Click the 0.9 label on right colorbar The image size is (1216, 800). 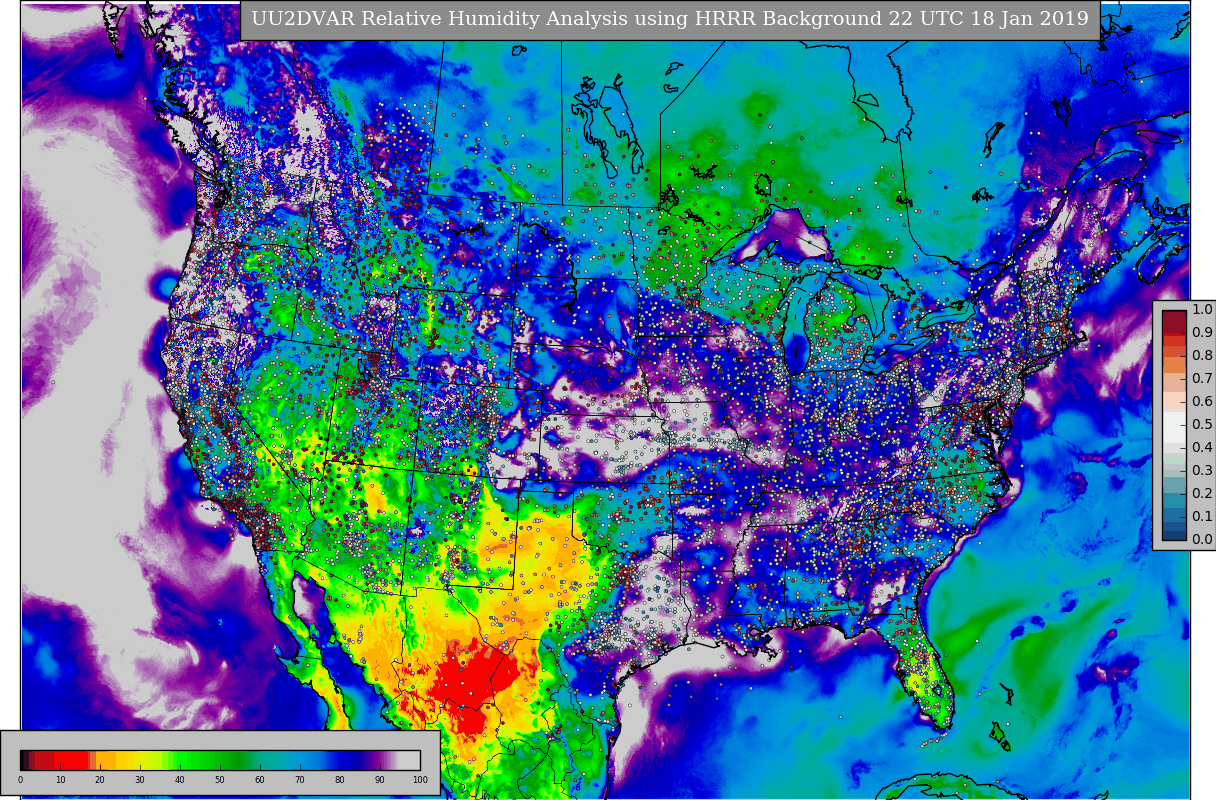click(1202, 333)
